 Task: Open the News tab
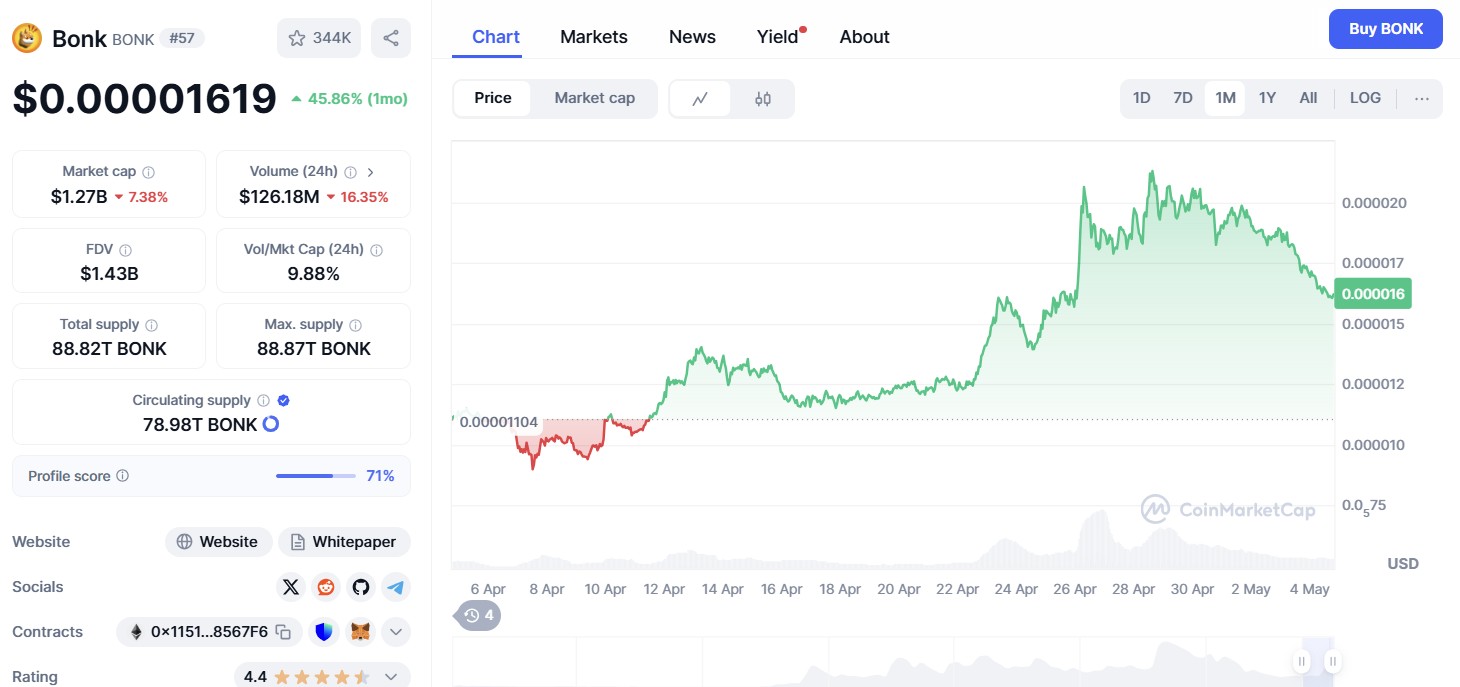coord(692,37)
